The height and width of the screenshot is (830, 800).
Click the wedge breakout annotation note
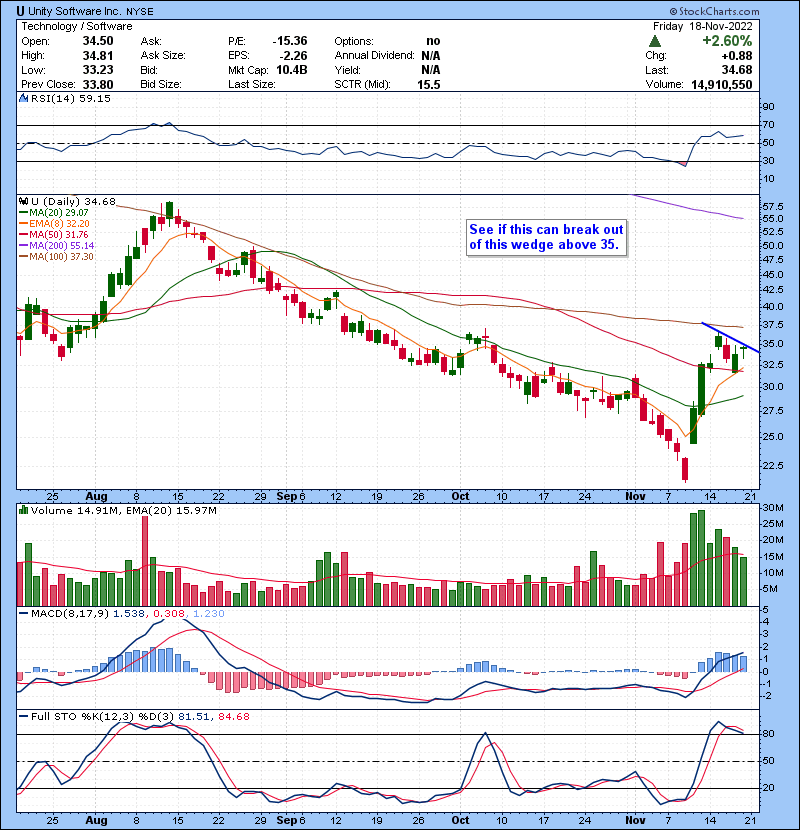(546, 237)
